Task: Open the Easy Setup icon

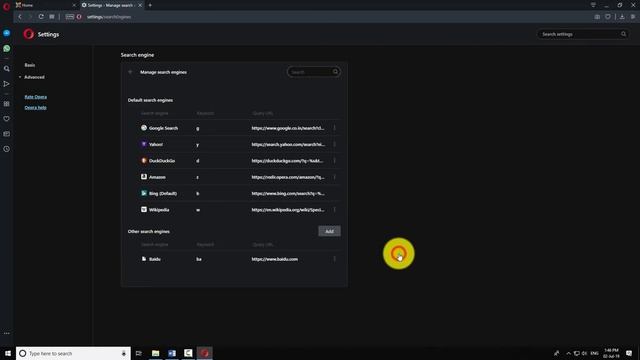Action: pyautogui.click(x=633, y=17)
